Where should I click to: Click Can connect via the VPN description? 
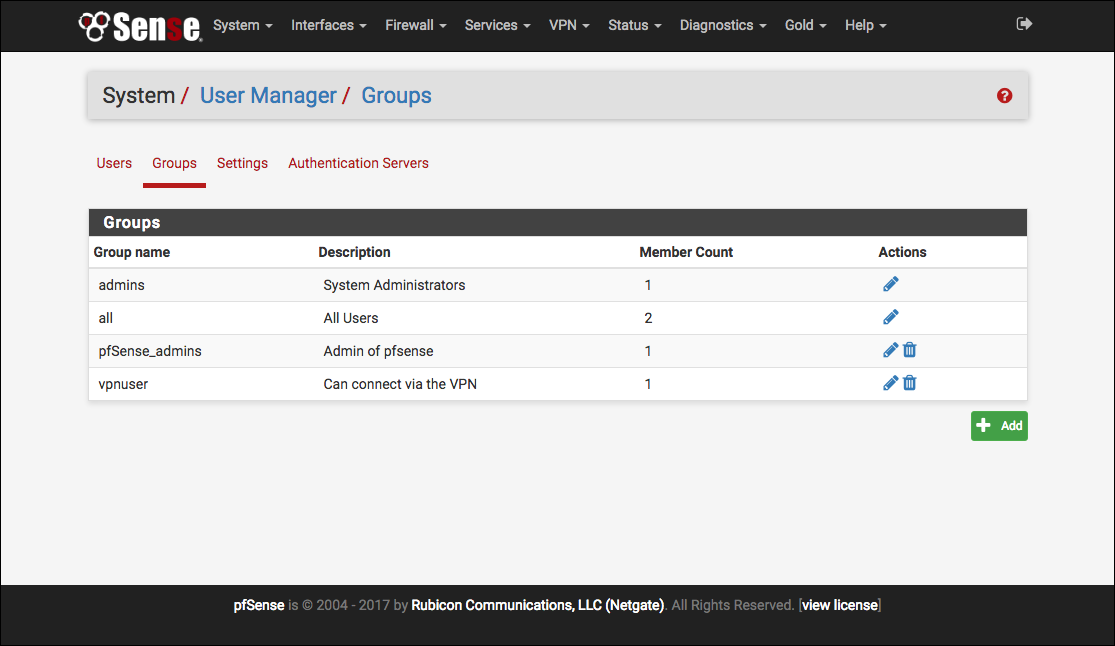(400, 383)
